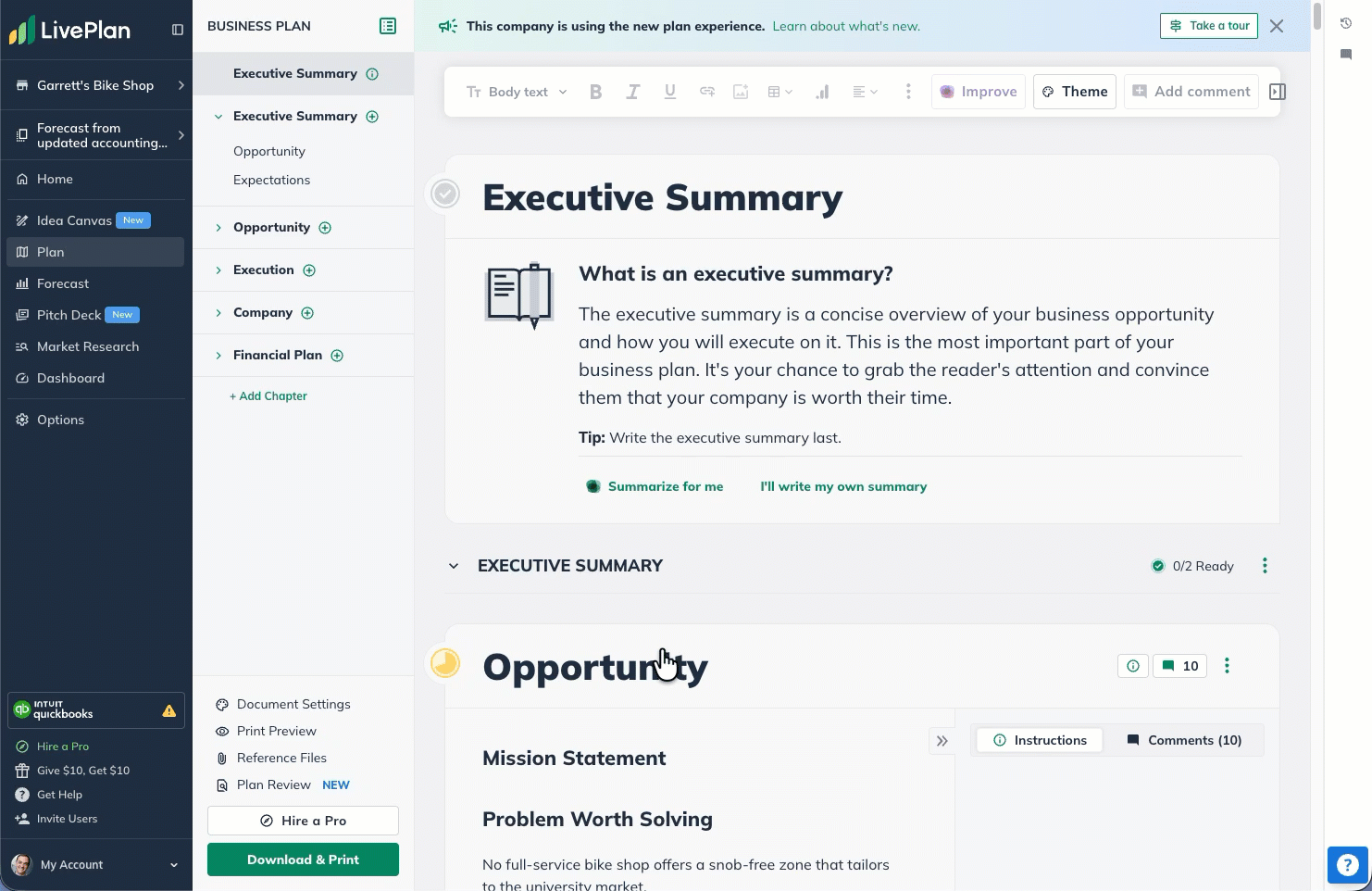Open toolbar more options menu
The image size is (1372, 891).
click(908, 92)
